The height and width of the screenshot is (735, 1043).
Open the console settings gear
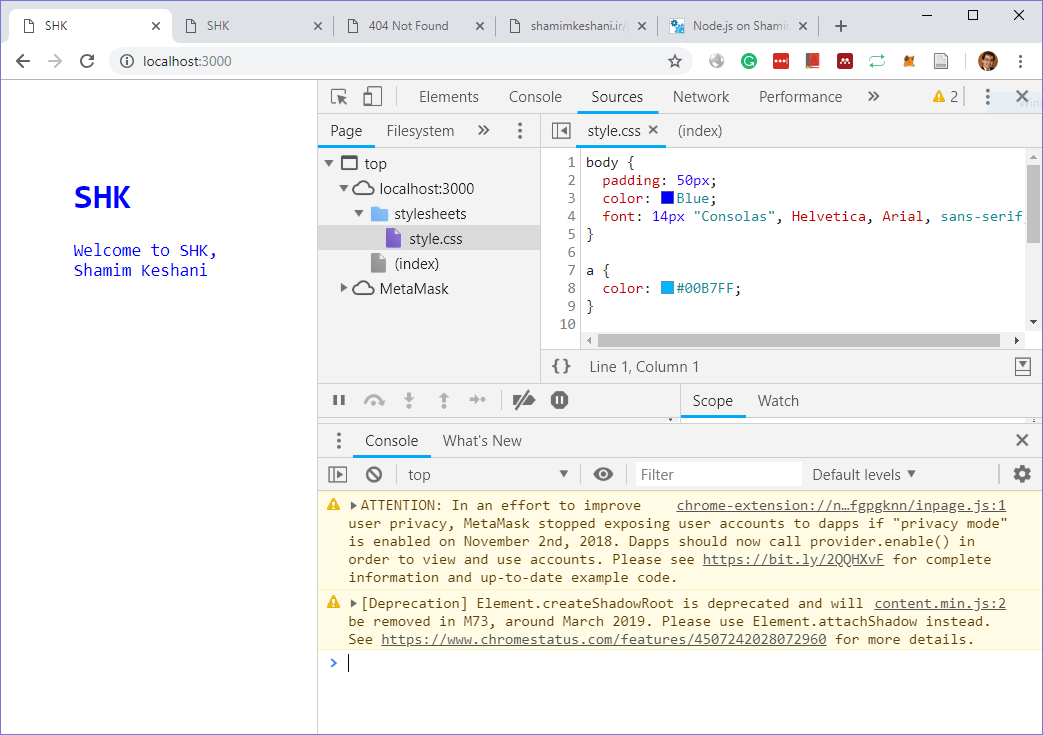(1021, 473)
